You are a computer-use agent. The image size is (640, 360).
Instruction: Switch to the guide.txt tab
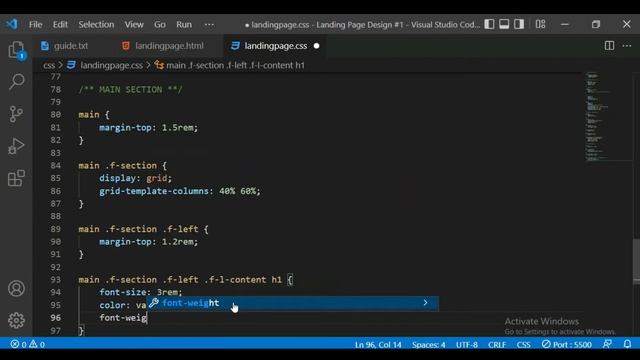(x=64, y=46)
